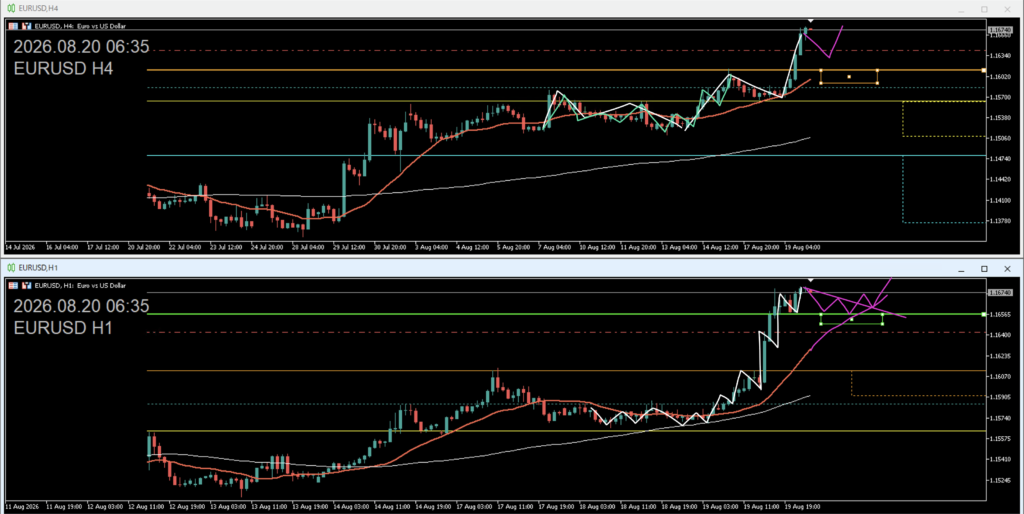Click '3 Aug 04:00' on the H4 time axis
This screenshot has width=1024, height=514.
[x=431, y=248]
